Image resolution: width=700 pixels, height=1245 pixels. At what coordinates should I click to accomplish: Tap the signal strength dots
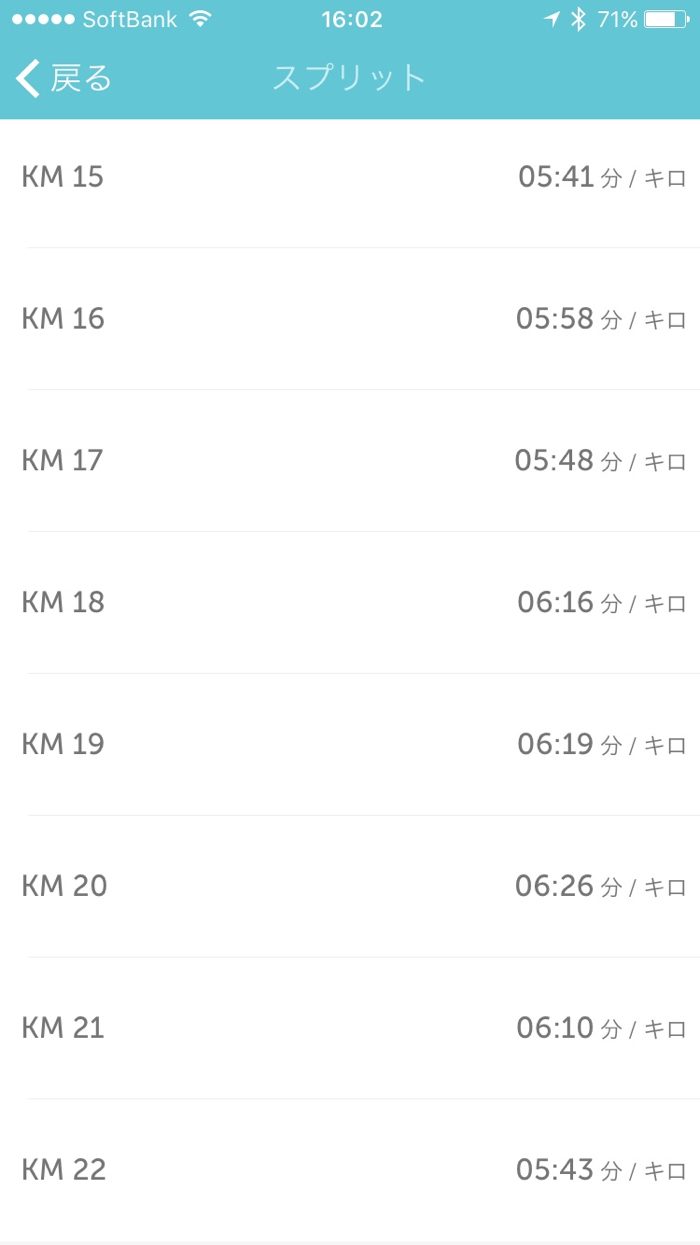42,19
